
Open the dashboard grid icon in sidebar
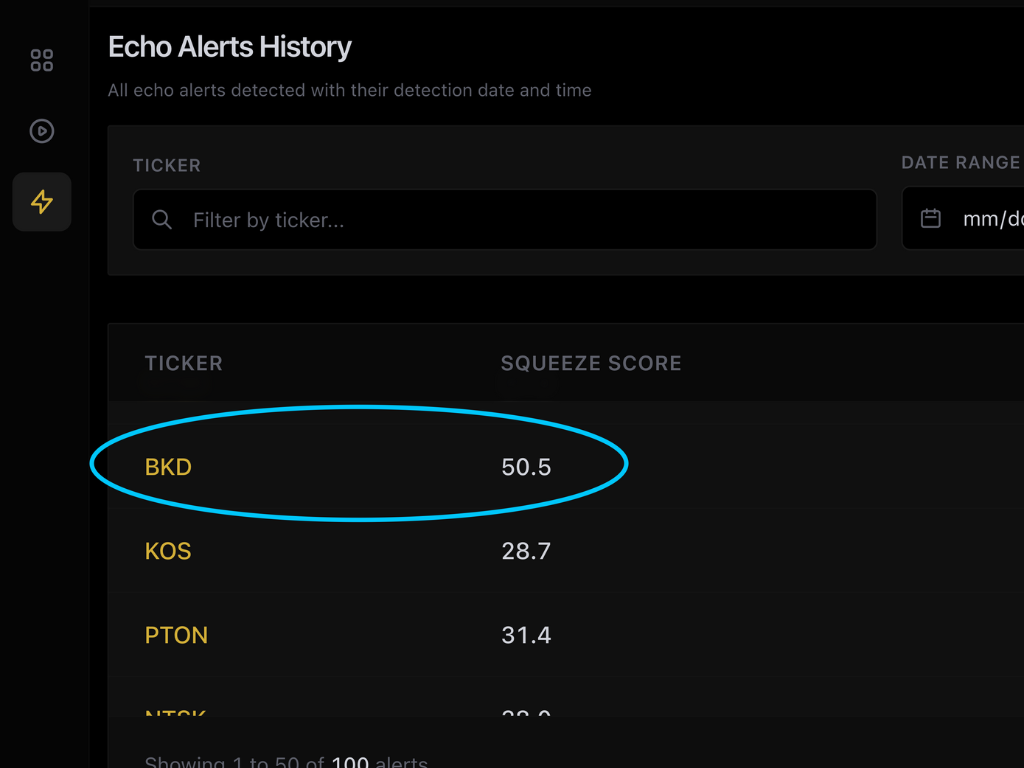point(42,60)
